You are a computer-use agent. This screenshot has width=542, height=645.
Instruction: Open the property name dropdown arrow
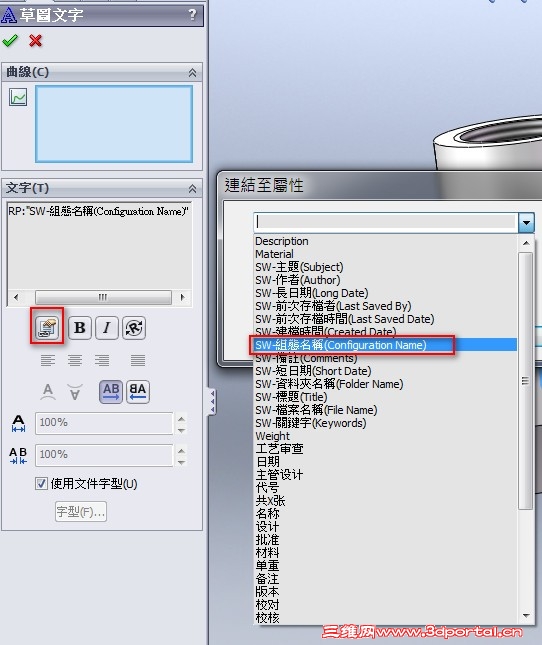(x=526, y=223)
